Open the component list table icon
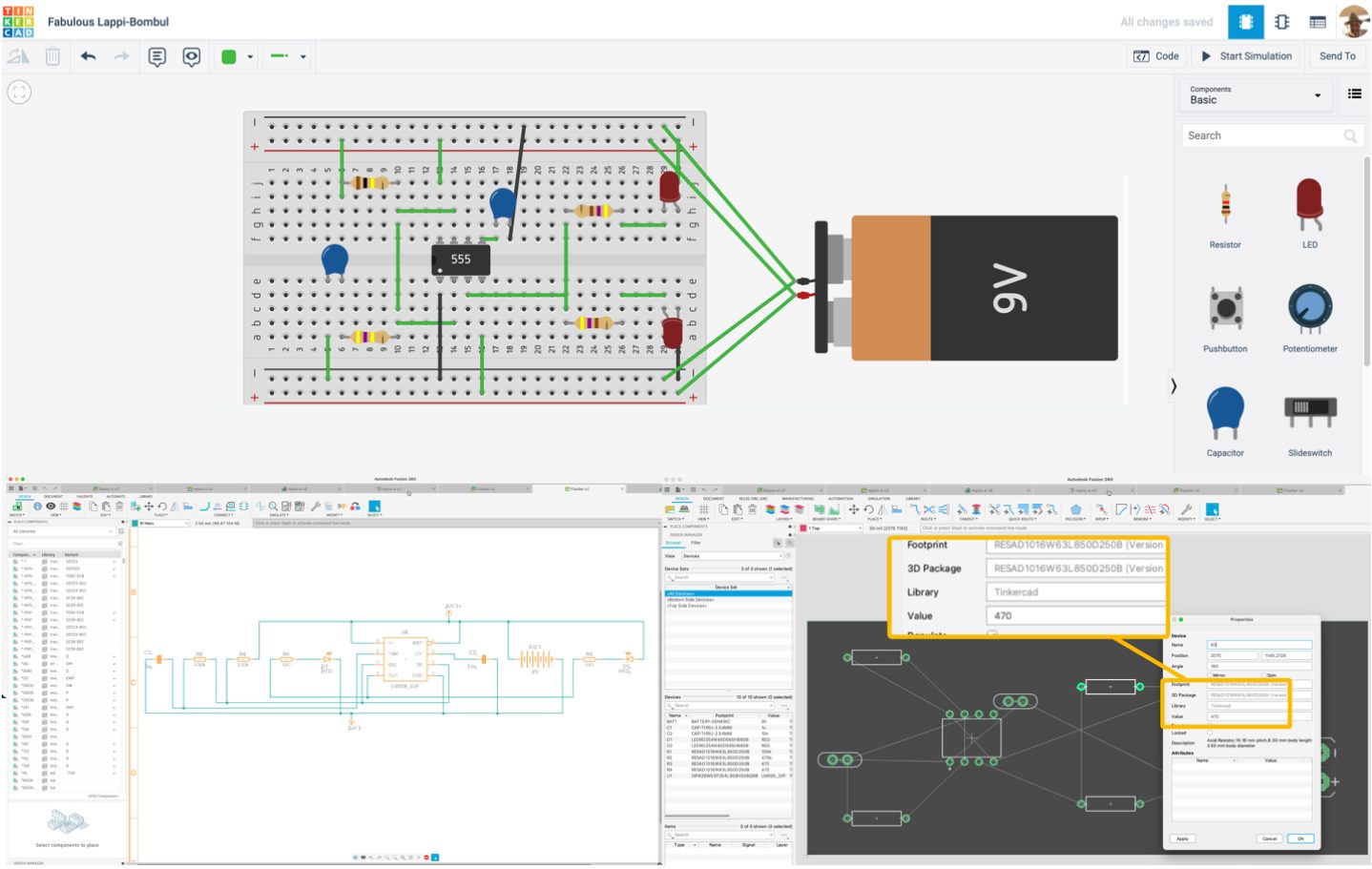 1318,22
